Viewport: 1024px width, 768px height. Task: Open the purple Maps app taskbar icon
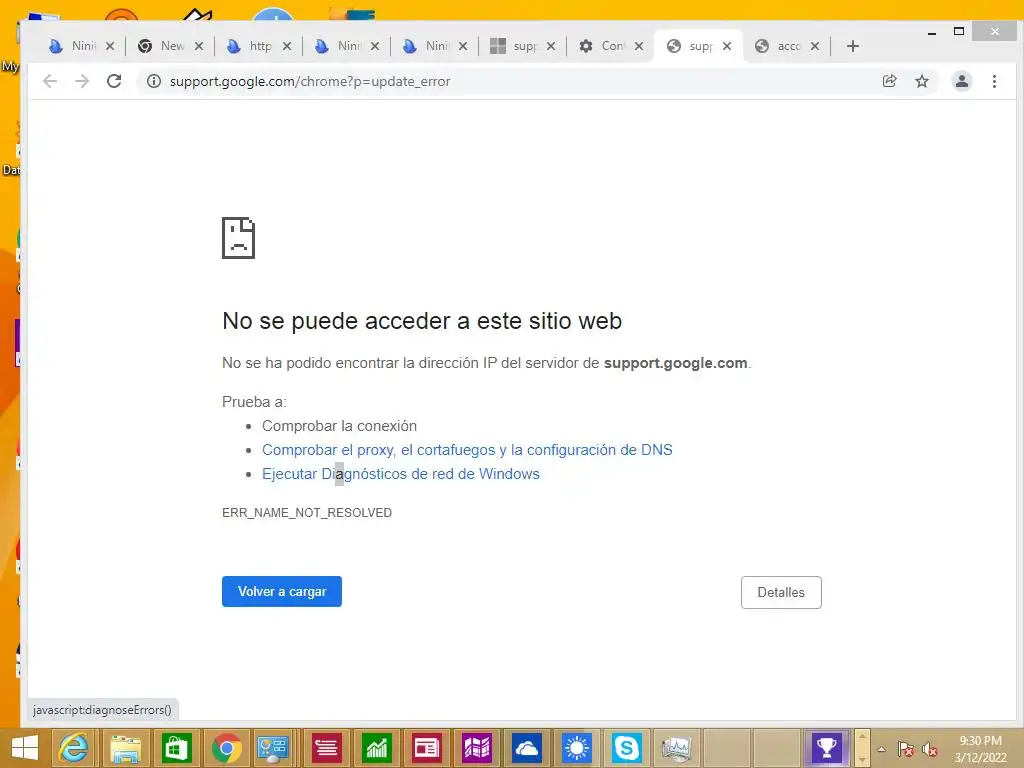pyautogui.click(x=477, y=748)
